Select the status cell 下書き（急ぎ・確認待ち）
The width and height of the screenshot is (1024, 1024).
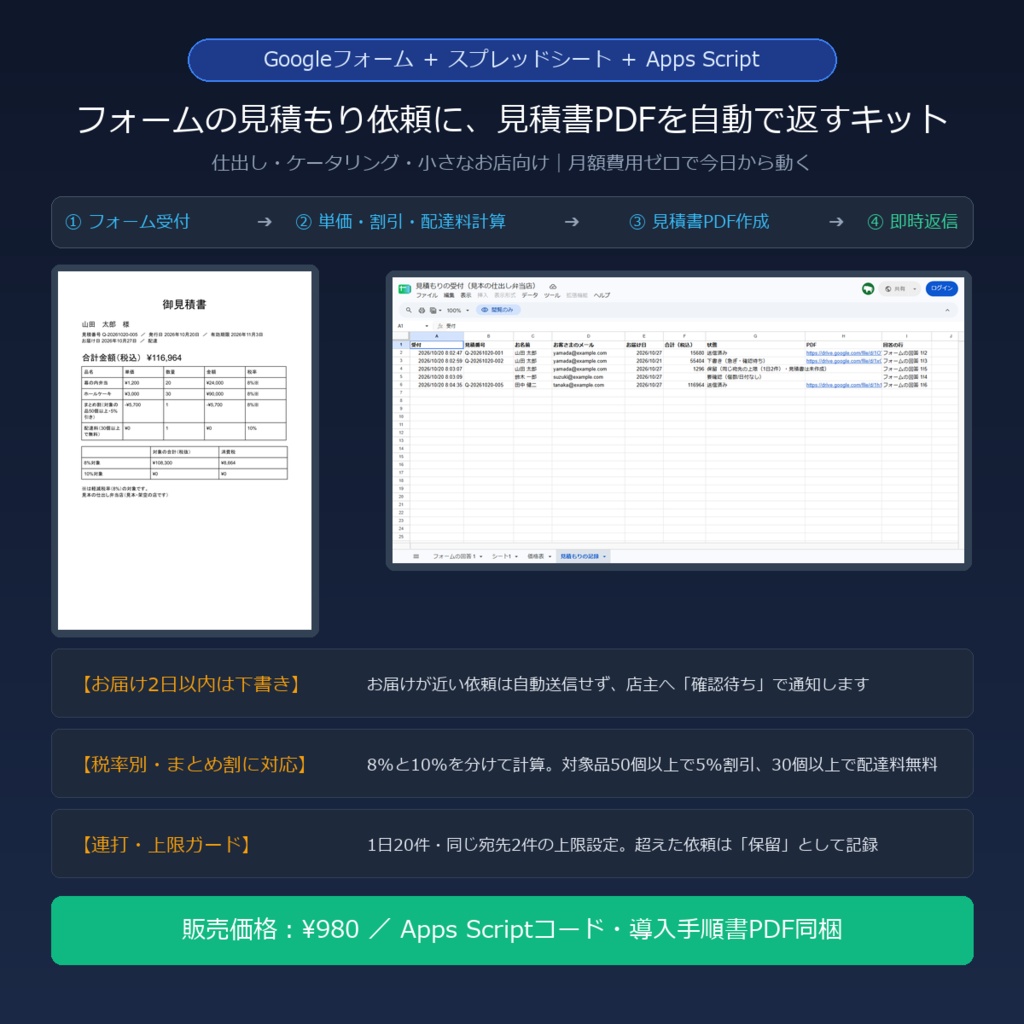(756, 361)
